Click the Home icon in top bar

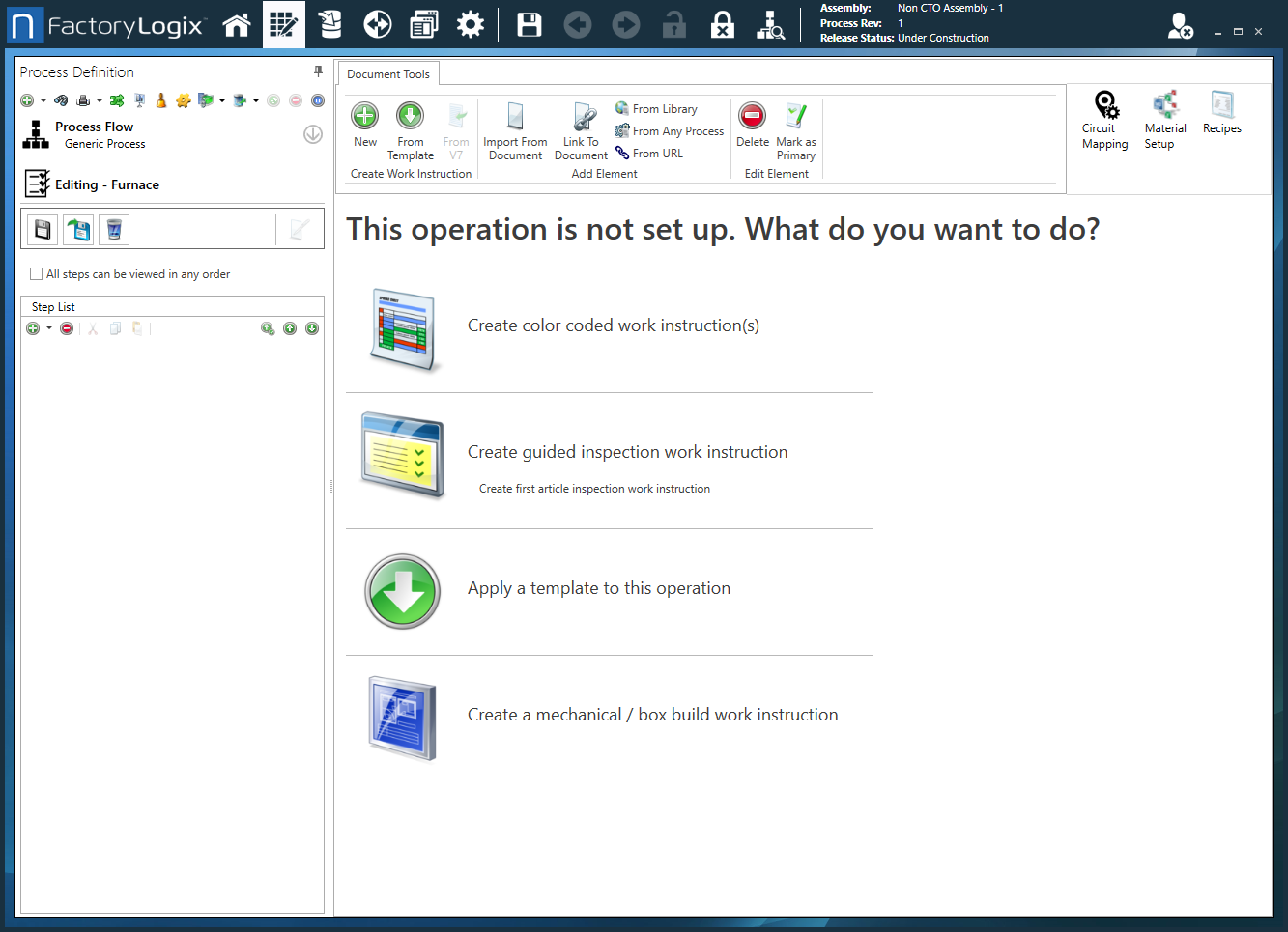(237, 25)
